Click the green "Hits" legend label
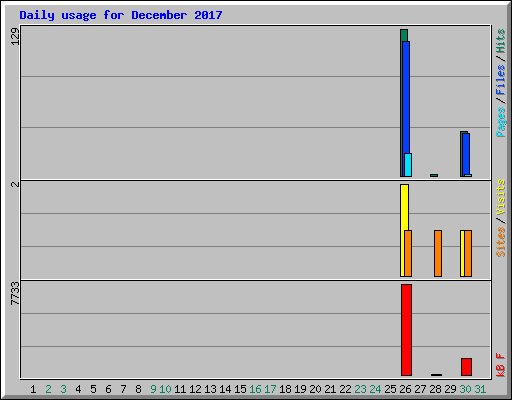Viewport: 512px width, 400px height. click(x=500, y=41)
